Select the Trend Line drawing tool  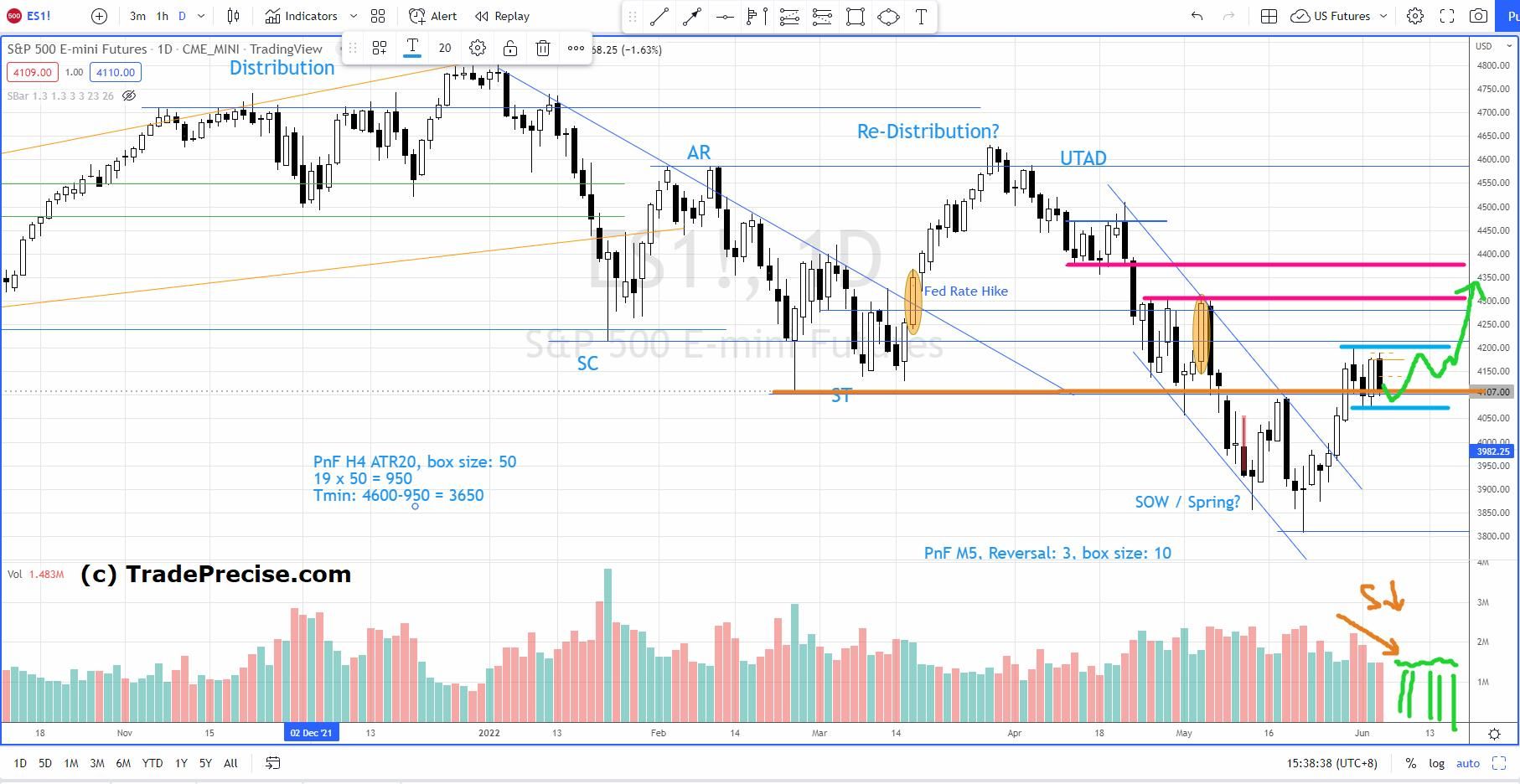pyautogui.click(x=659, y=16)
